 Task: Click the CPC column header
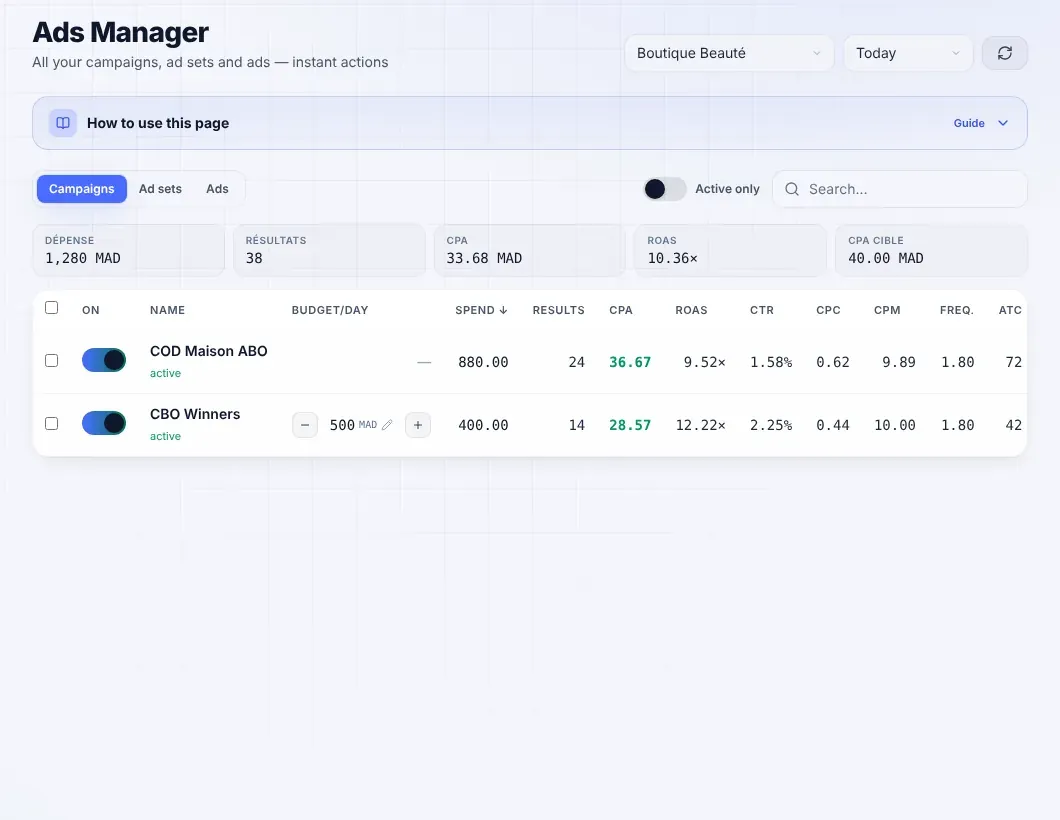pos(828,310)
